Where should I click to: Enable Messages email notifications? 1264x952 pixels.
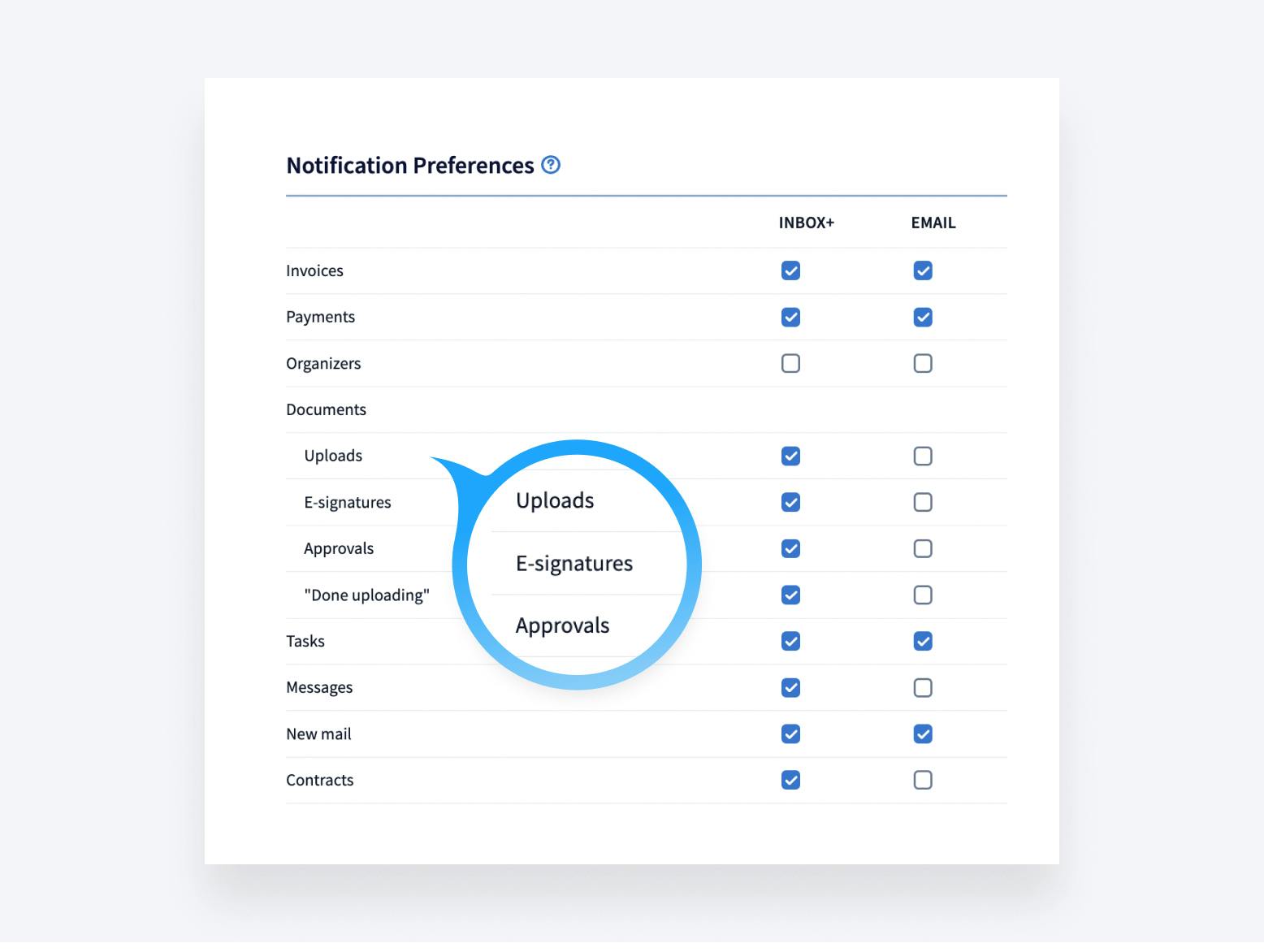(923, 688)
